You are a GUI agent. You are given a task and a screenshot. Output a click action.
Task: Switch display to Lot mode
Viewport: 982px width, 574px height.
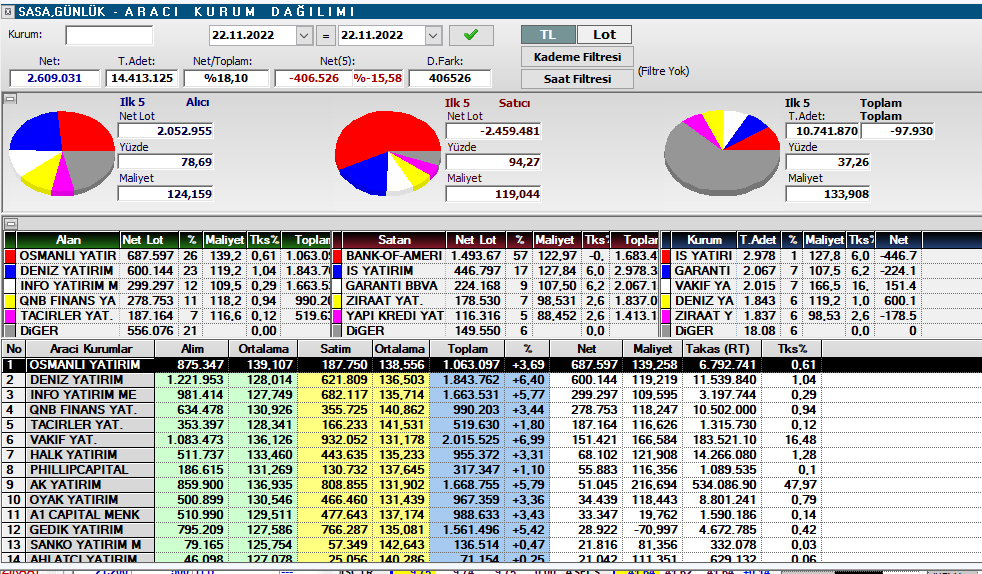(x=605, y=35)
